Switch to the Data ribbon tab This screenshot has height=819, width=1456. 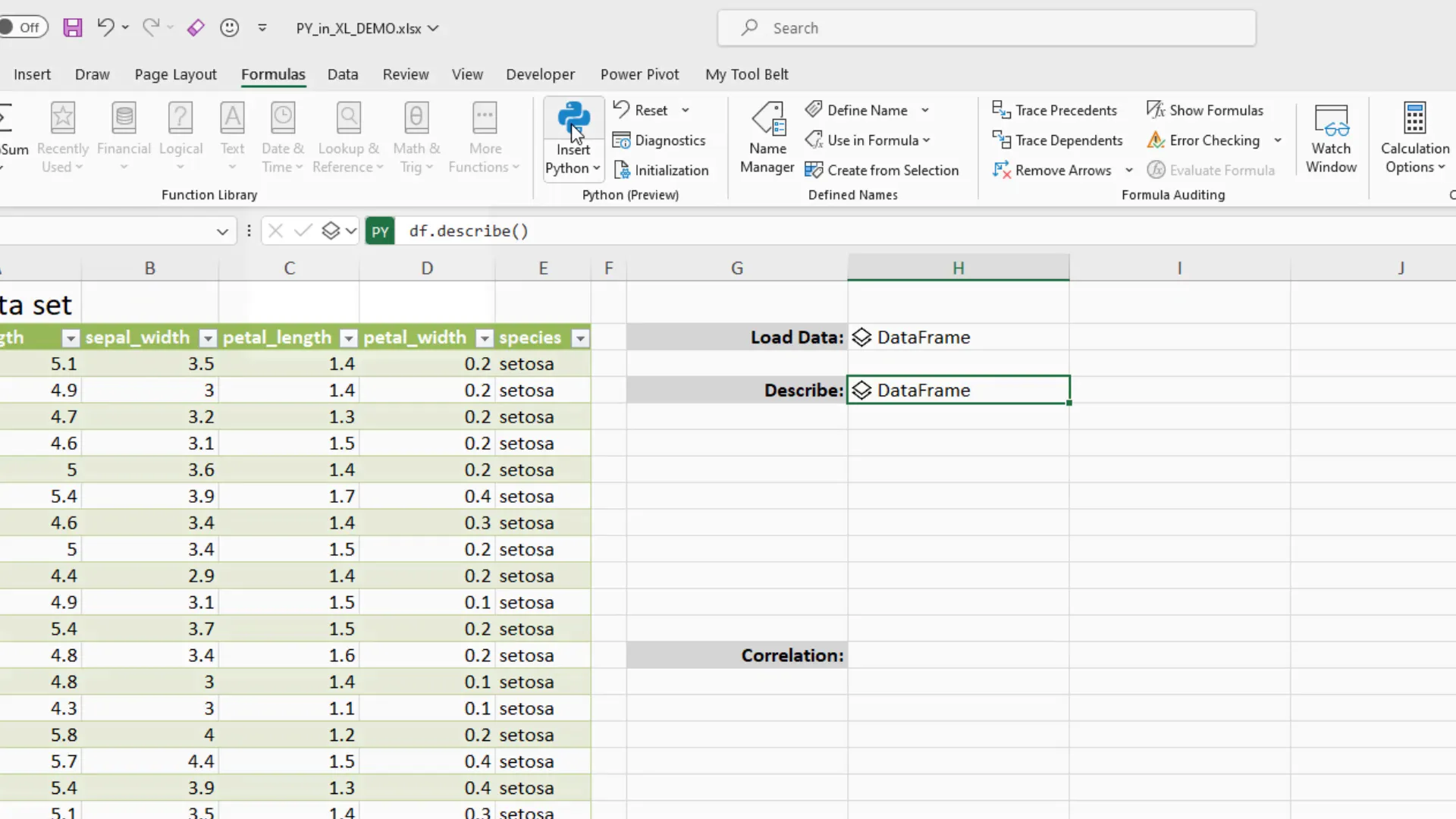(342, 74)
